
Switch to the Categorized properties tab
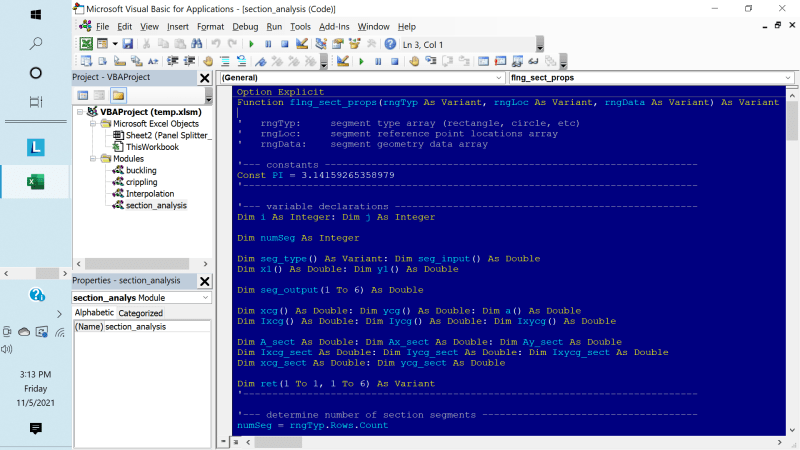tap(140, 313)
